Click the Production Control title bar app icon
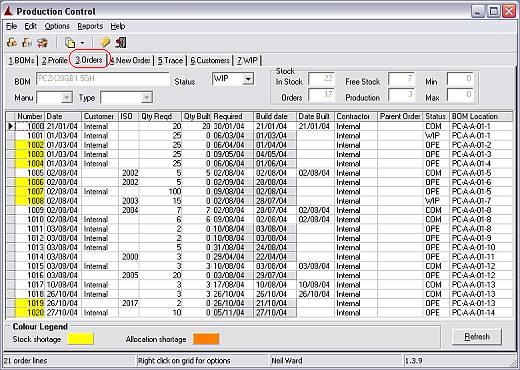Screen dimensions: 520x370 (x=8, y=11)
